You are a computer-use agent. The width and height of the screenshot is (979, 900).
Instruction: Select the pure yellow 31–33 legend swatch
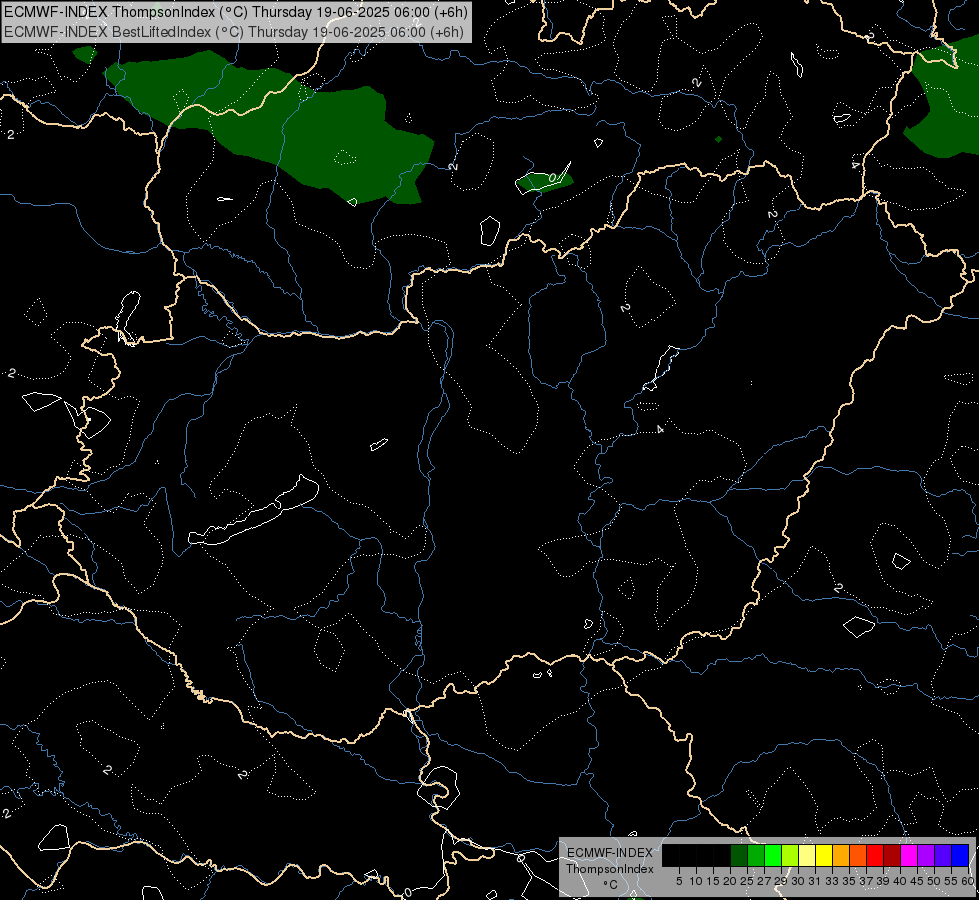824,855
